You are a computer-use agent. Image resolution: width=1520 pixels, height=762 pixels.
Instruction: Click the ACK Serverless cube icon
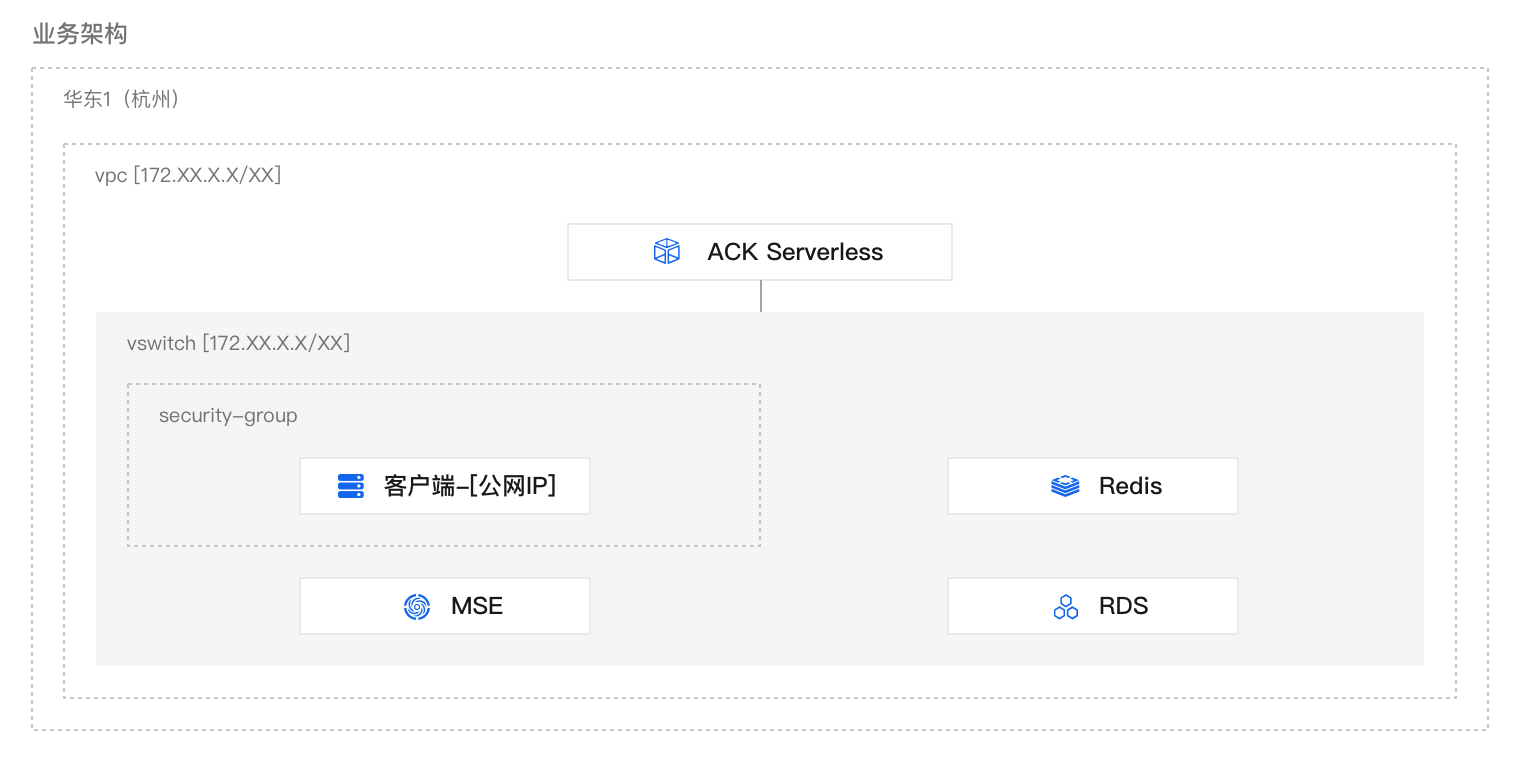point(666,252)
